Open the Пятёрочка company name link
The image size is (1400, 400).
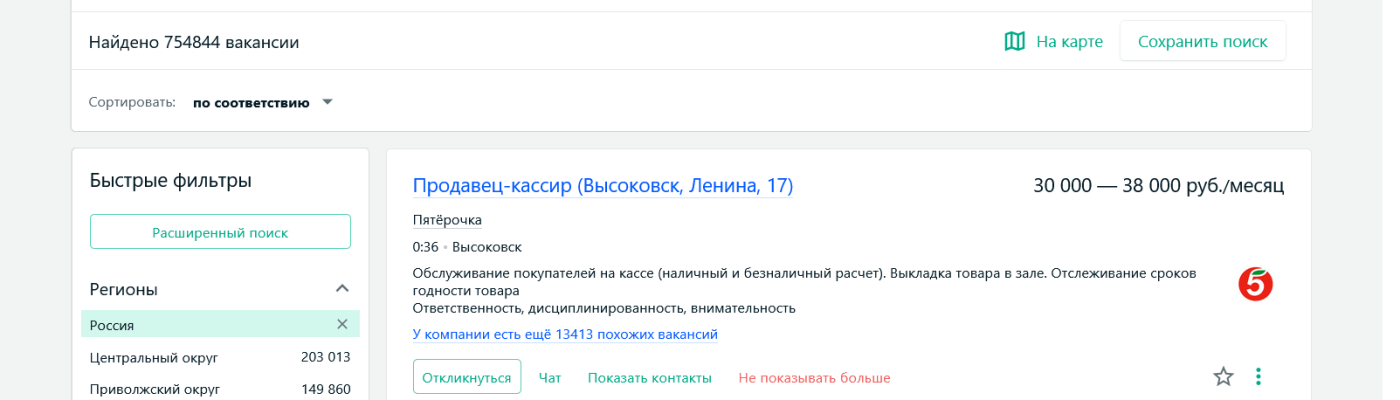[447, 219]
